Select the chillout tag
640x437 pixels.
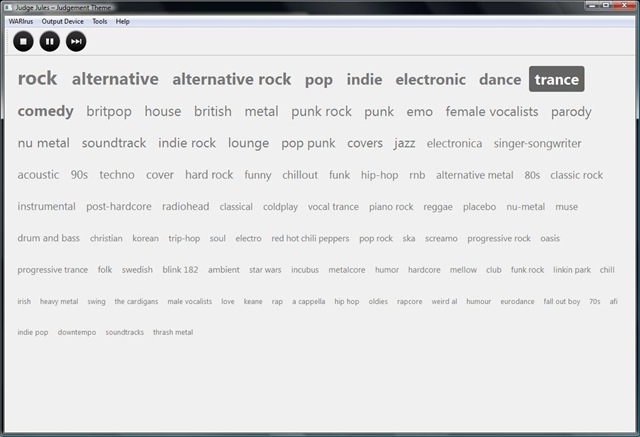click(x=300, y=175)
